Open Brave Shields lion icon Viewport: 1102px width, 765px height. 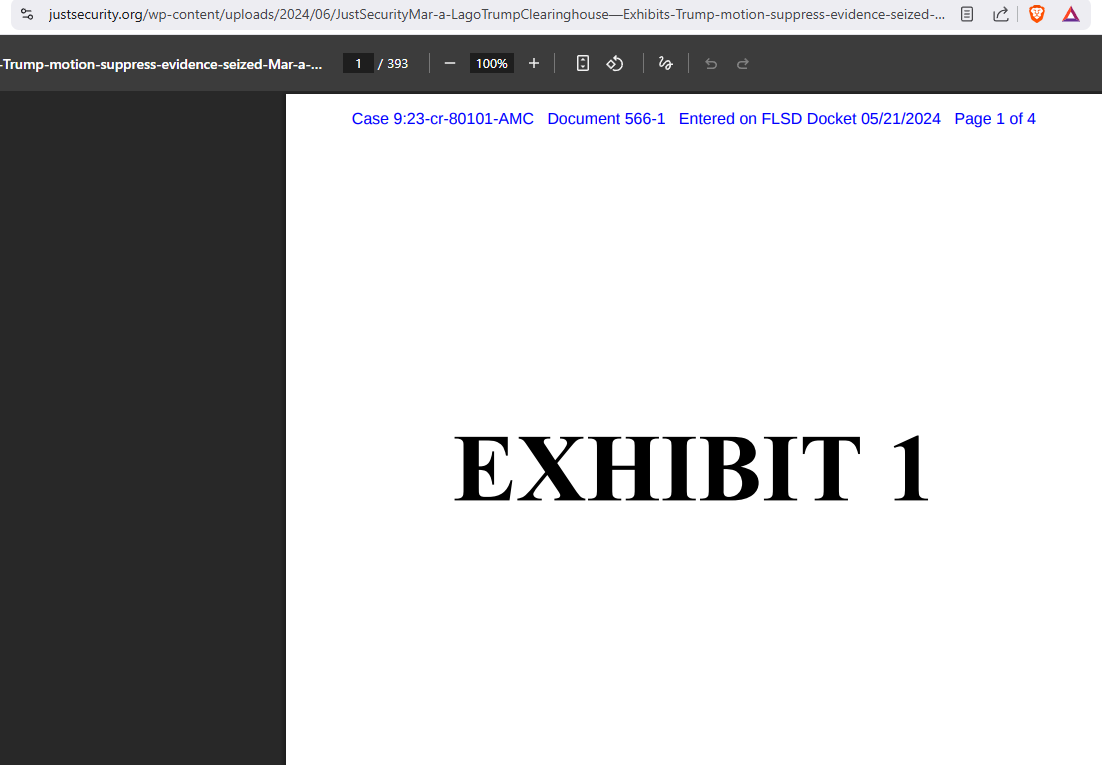(1037, 14)
